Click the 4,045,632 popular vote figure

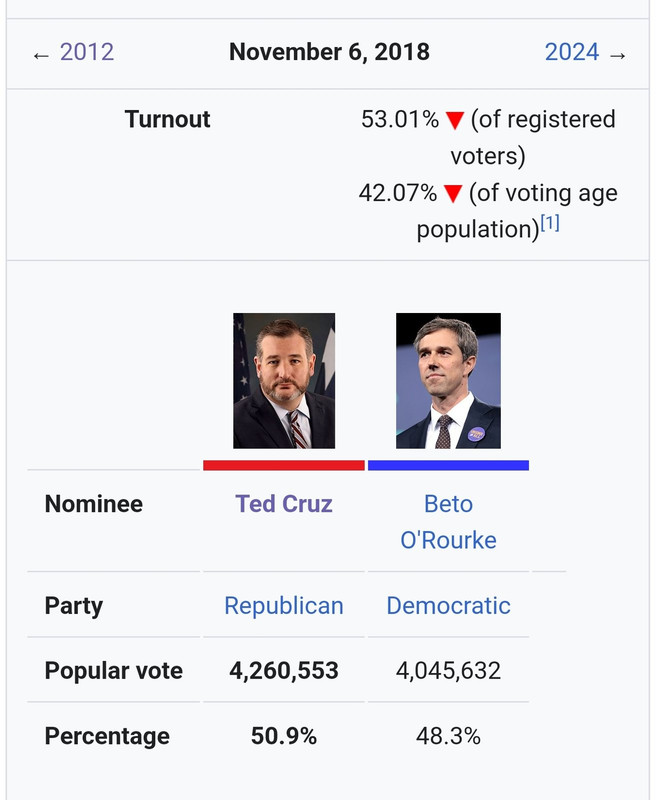tap(448, 671)
